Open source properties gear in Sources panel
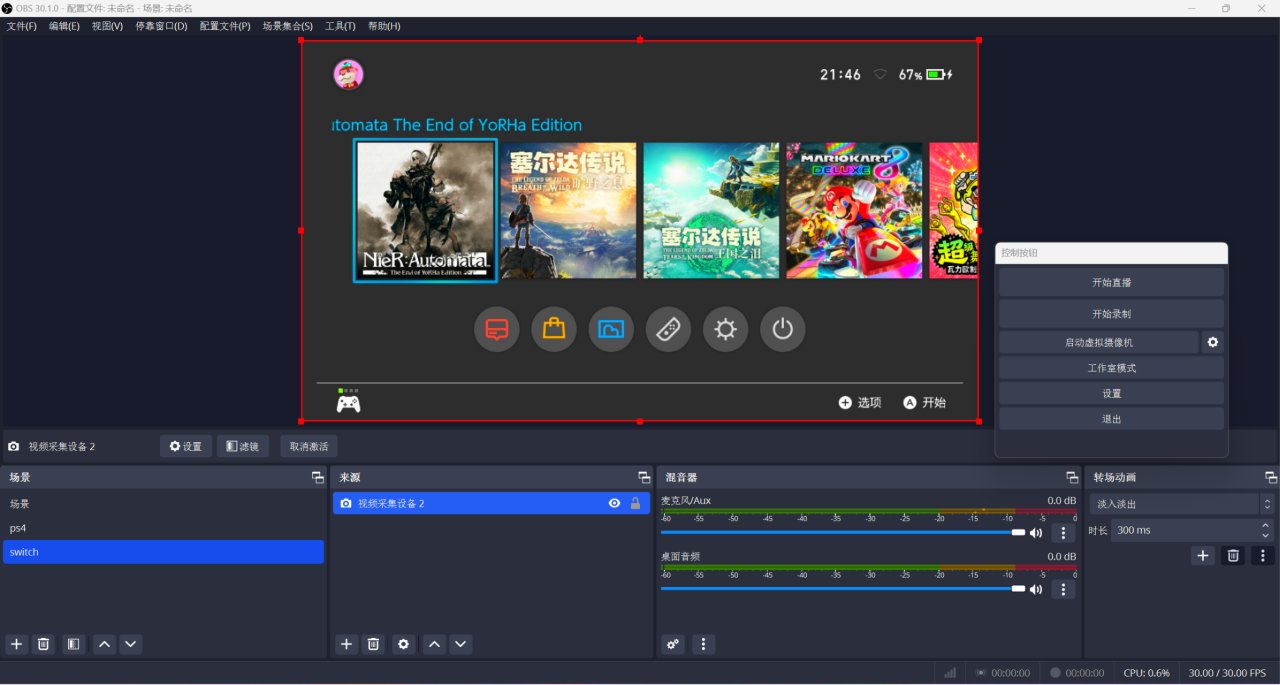 [403, 644]
